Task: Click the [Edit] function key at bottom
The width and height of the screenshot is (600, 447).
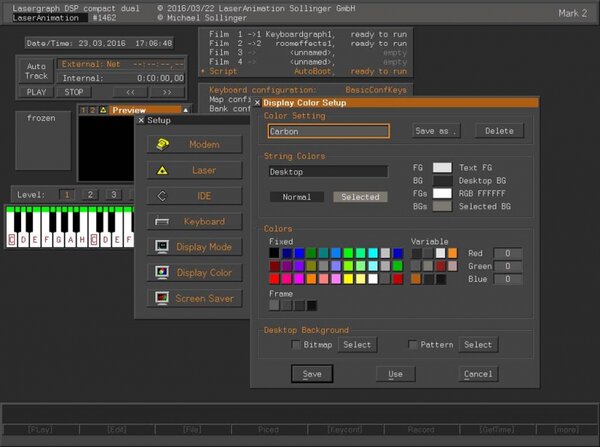Action: coord(117,429)
